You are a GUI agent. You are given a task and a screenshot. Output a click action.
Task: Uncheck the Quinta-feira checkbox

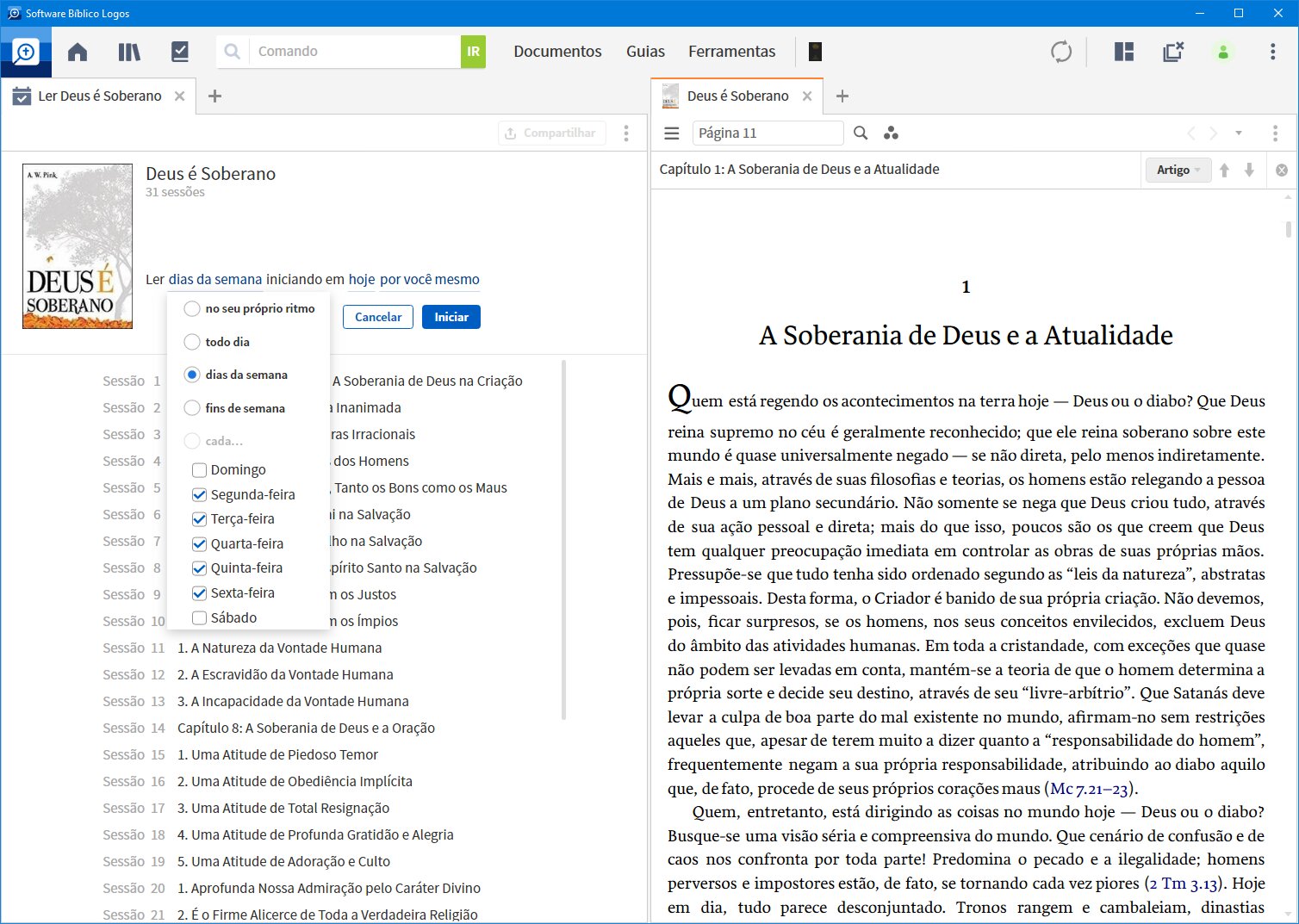pos(199,568)
